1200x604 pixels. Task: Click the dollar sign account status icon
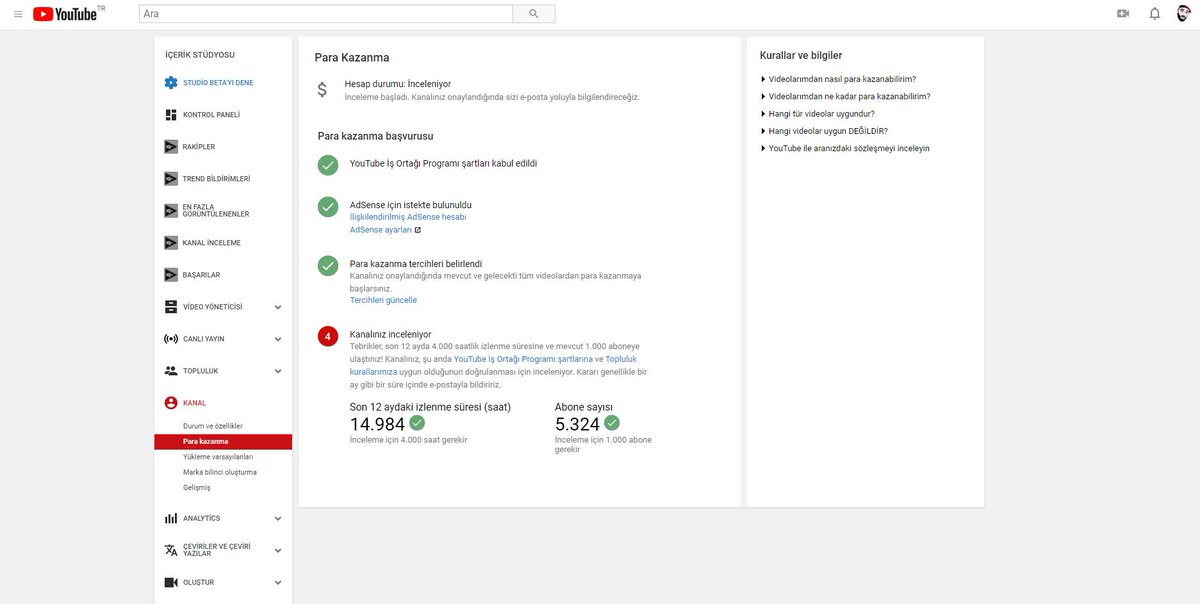click(x=322, y=89)
